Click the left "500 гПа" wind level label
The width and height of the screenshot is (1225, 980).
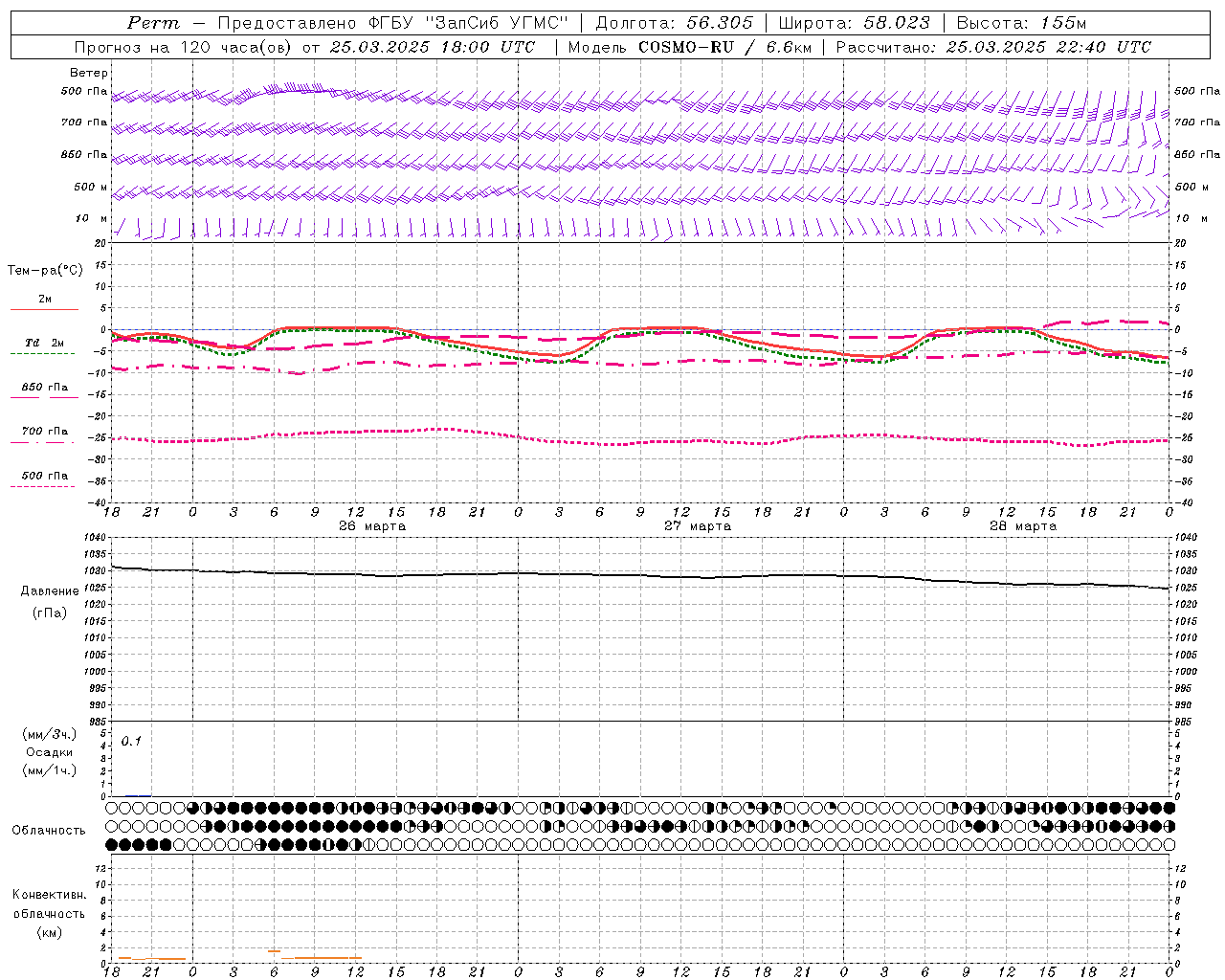[x=84, y=91]
